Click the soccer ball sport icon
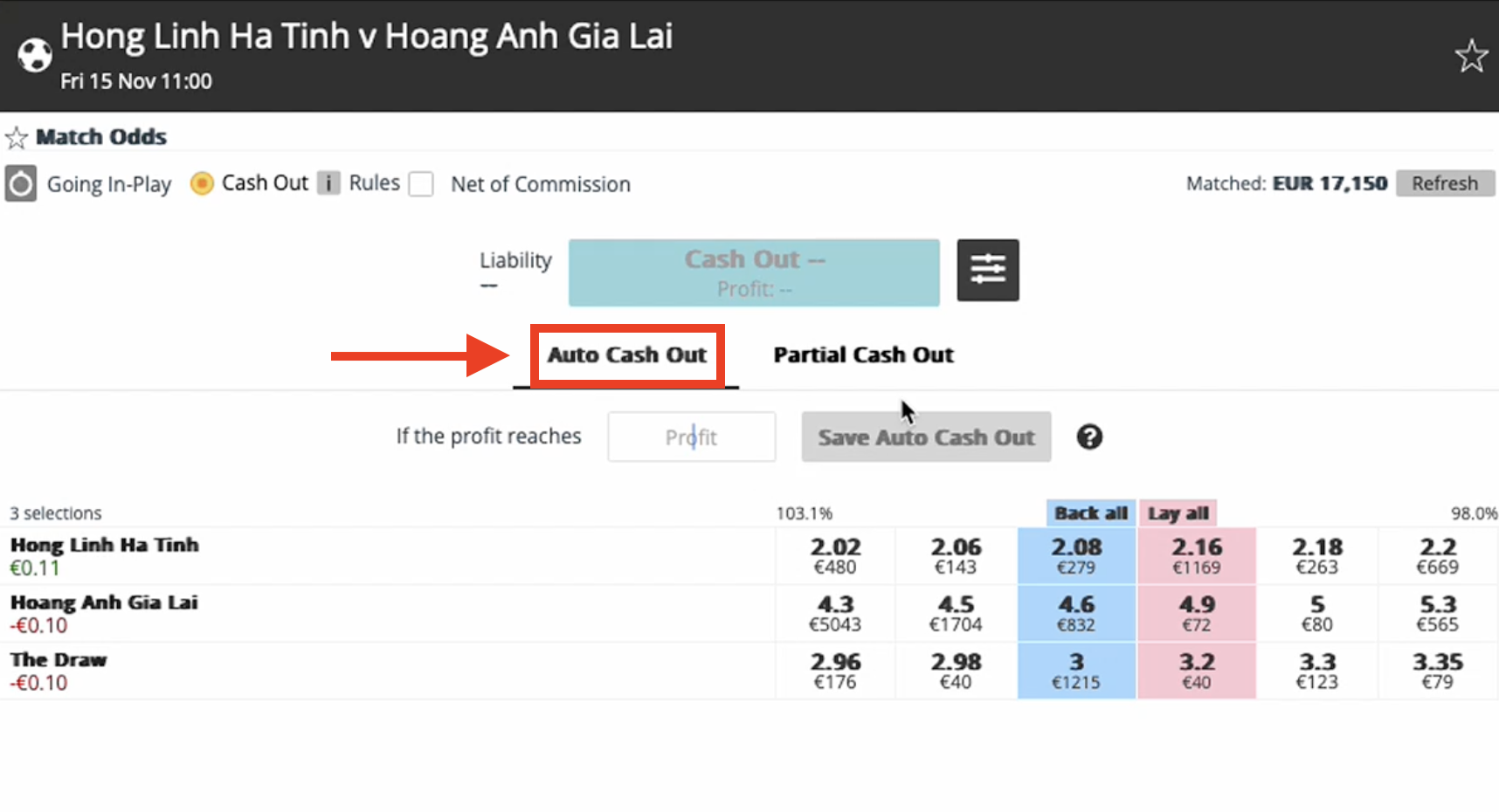This screenshot has width=1499, height=812. click(35, 55)
